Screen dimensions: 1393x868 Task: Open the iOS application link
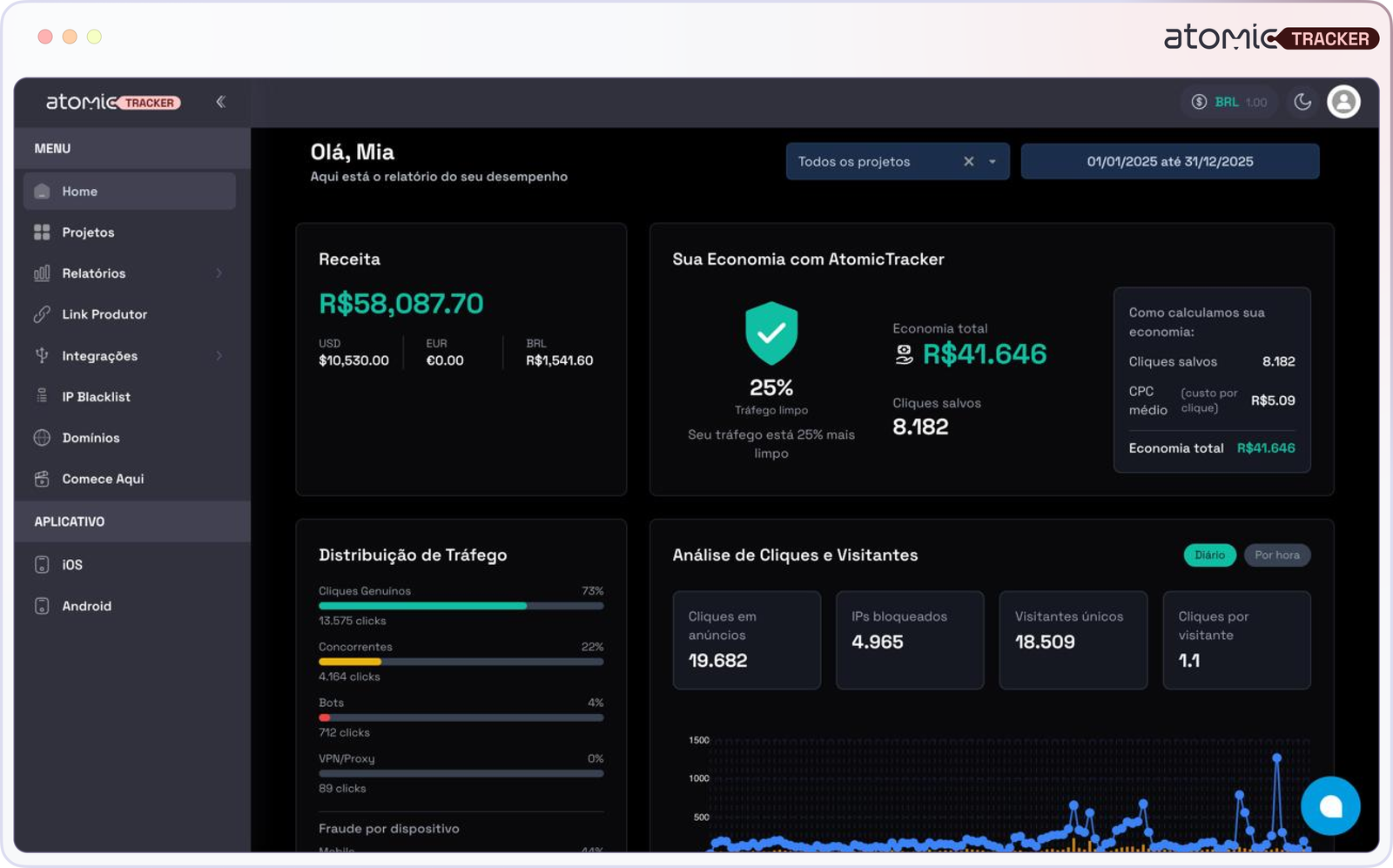(x=72, y=565)
